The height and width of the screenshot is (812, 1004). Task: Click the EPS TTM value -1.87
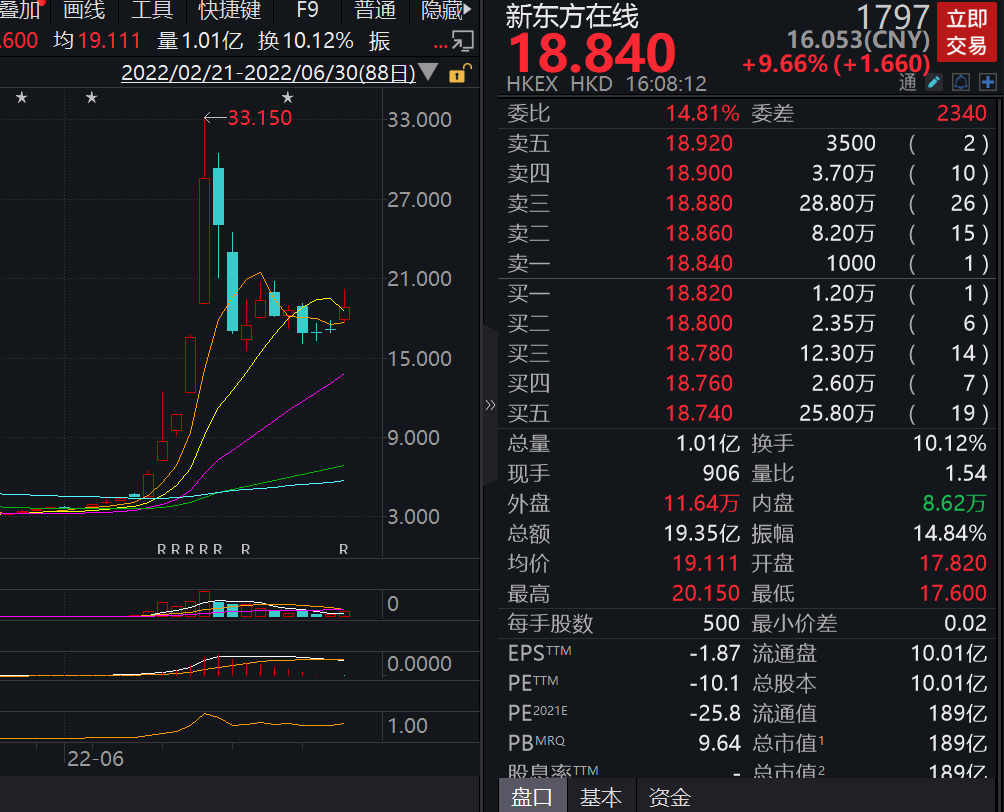pyautogui.click(x=715, y=653)
